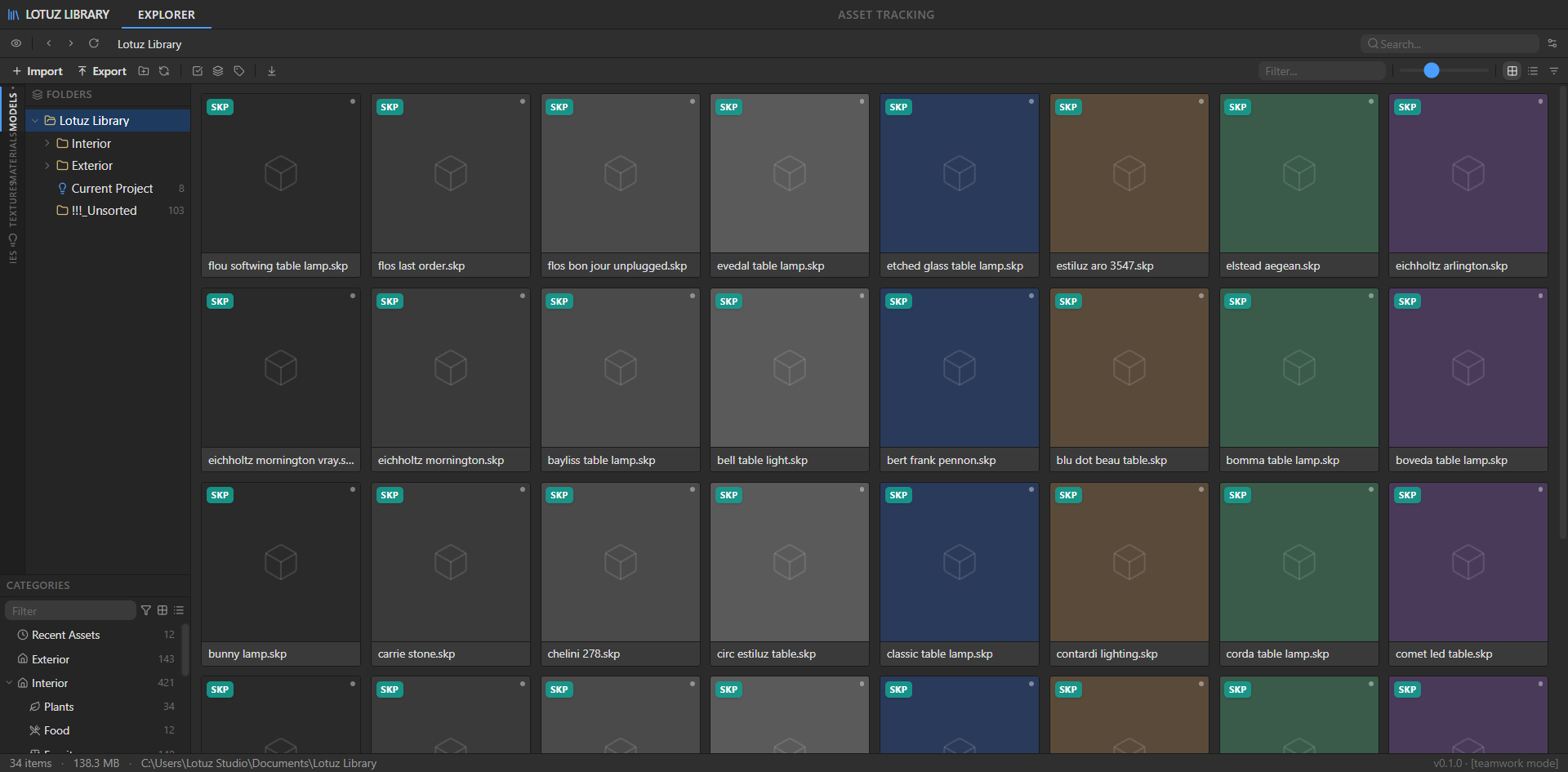Viewport: 1568px width, 772px height.
Task: Select comet led table.skp asset
Action: tap(1468, 573)
